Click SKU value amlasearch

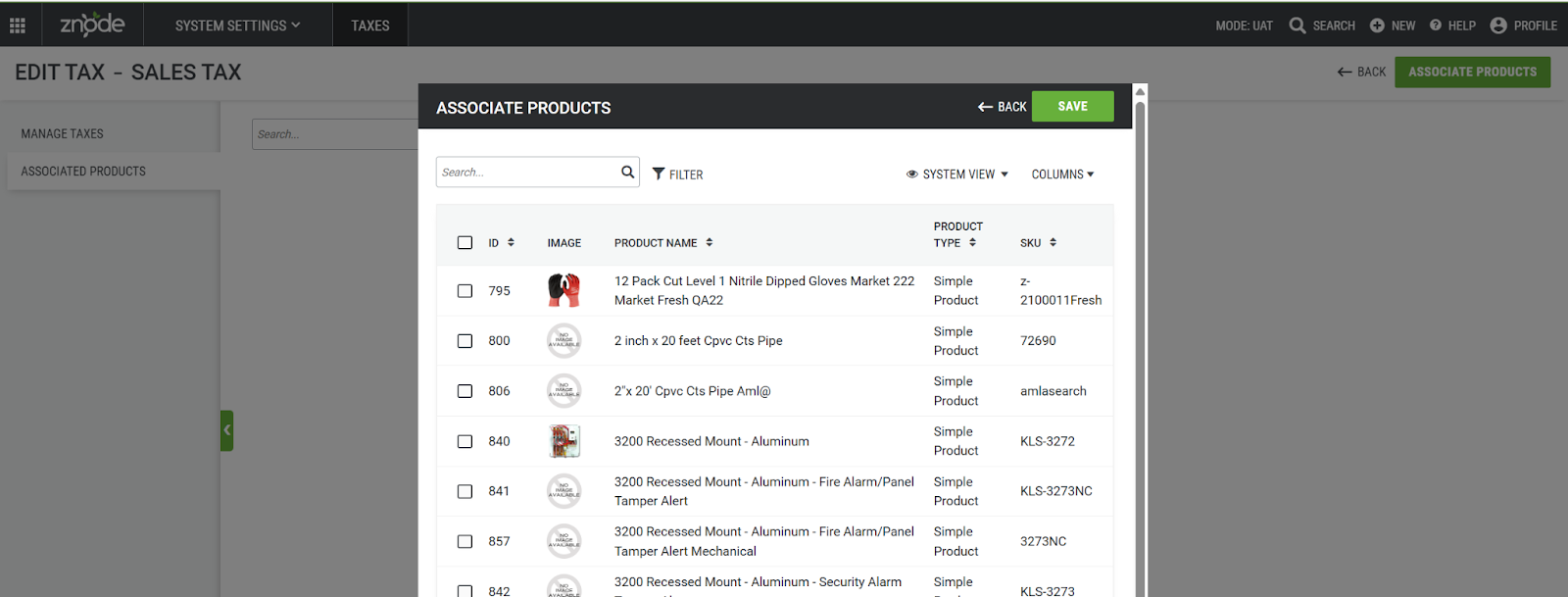pyautogui.click(x=1053, y=391)
